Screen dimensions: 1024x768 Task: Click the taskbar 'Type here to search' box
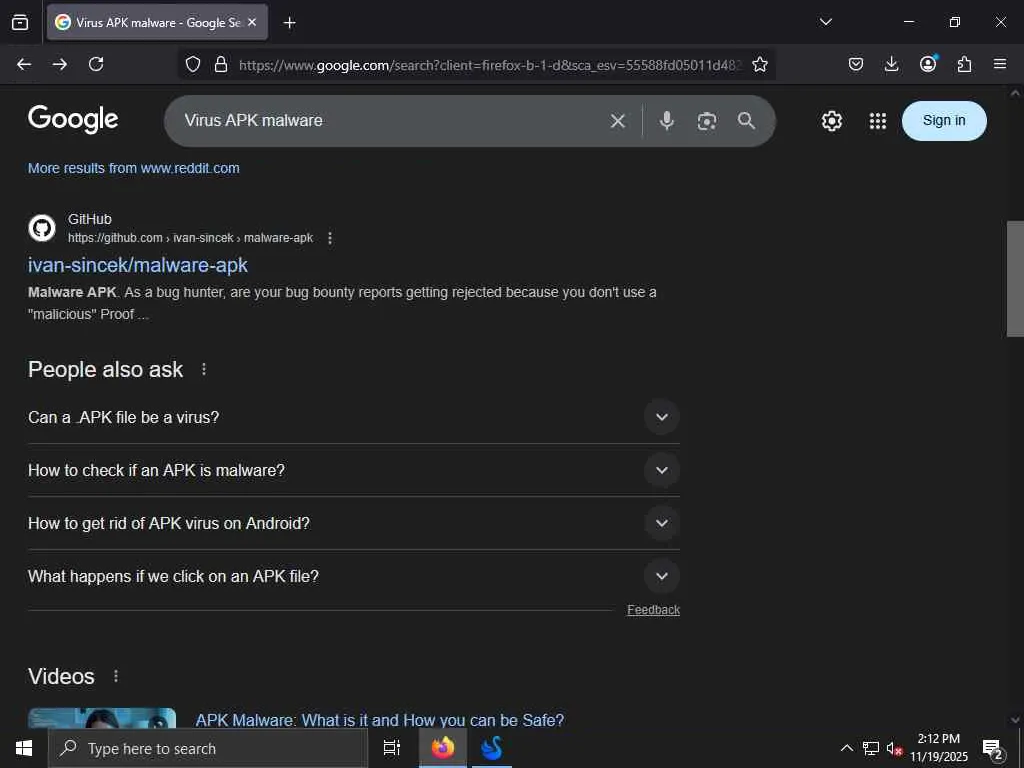[208, 748]
